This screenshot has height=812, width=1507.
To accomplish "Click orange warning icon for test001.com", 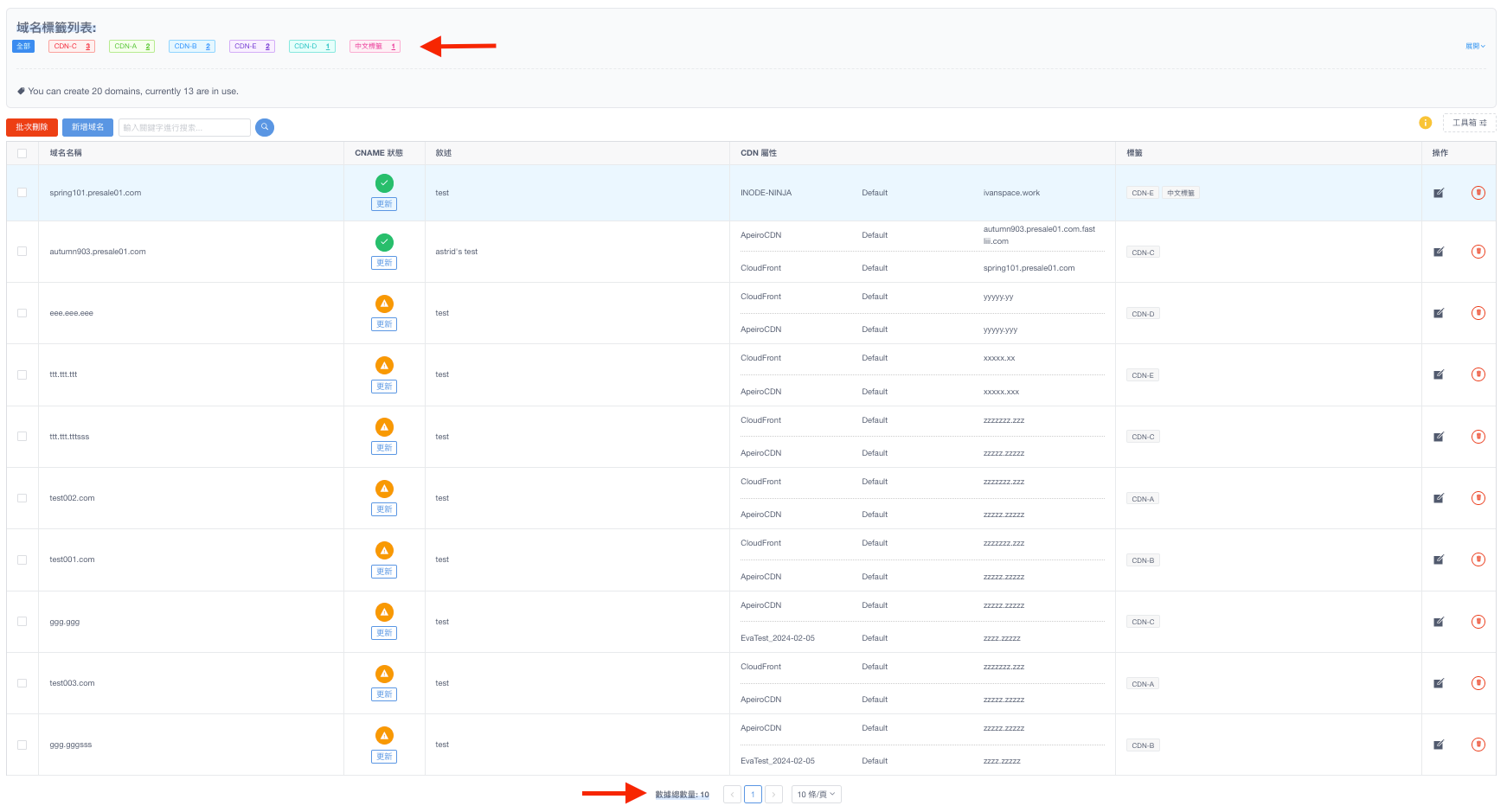I will point(384,551).
